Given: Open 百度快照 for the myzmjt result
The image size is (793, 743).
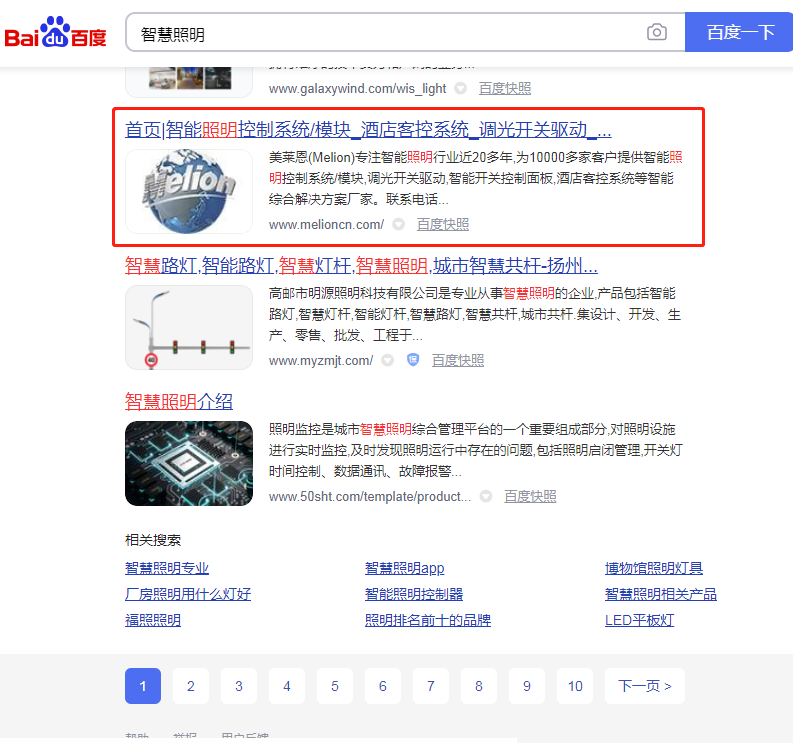Looking at the screenshot, I should click(x=458, y=360).
